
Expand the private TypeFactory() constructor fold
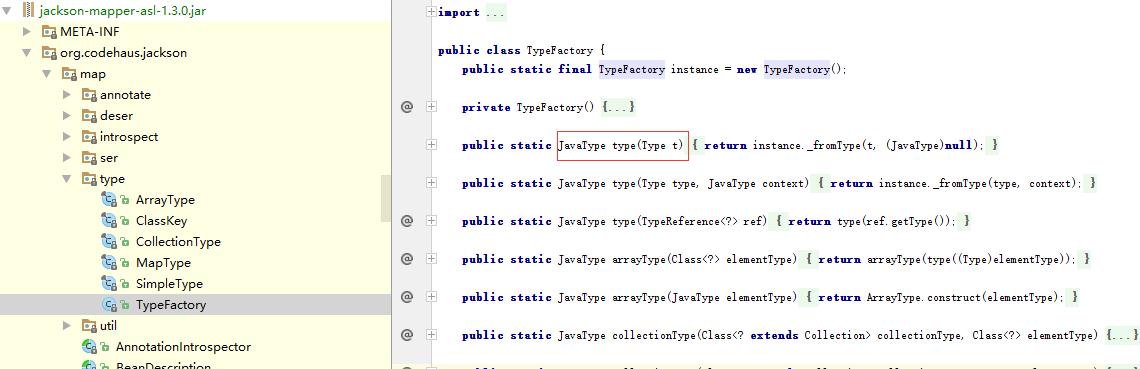pos(431,108)
